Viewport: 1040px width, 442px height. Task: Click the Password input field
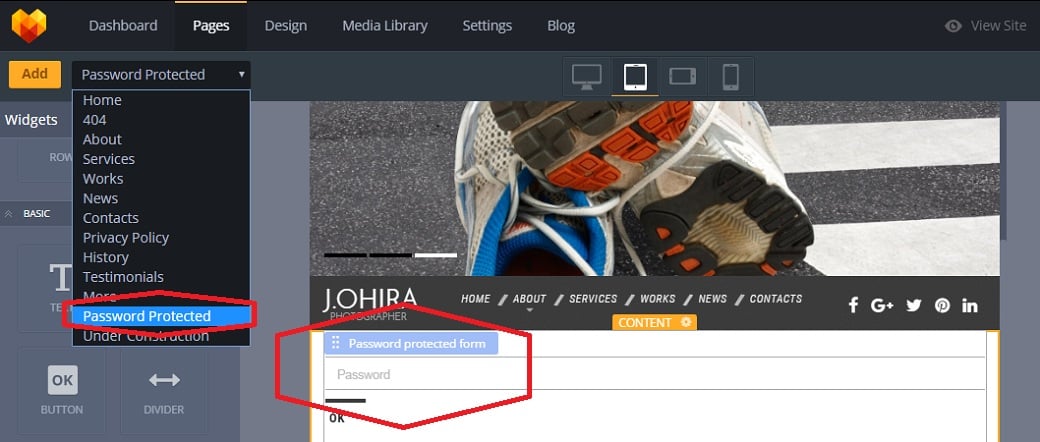point(655,374)
